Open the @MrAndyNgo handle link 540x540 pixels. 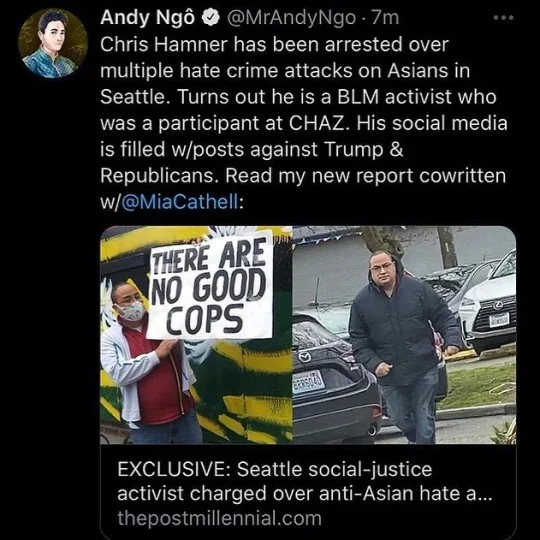(290, 18)
